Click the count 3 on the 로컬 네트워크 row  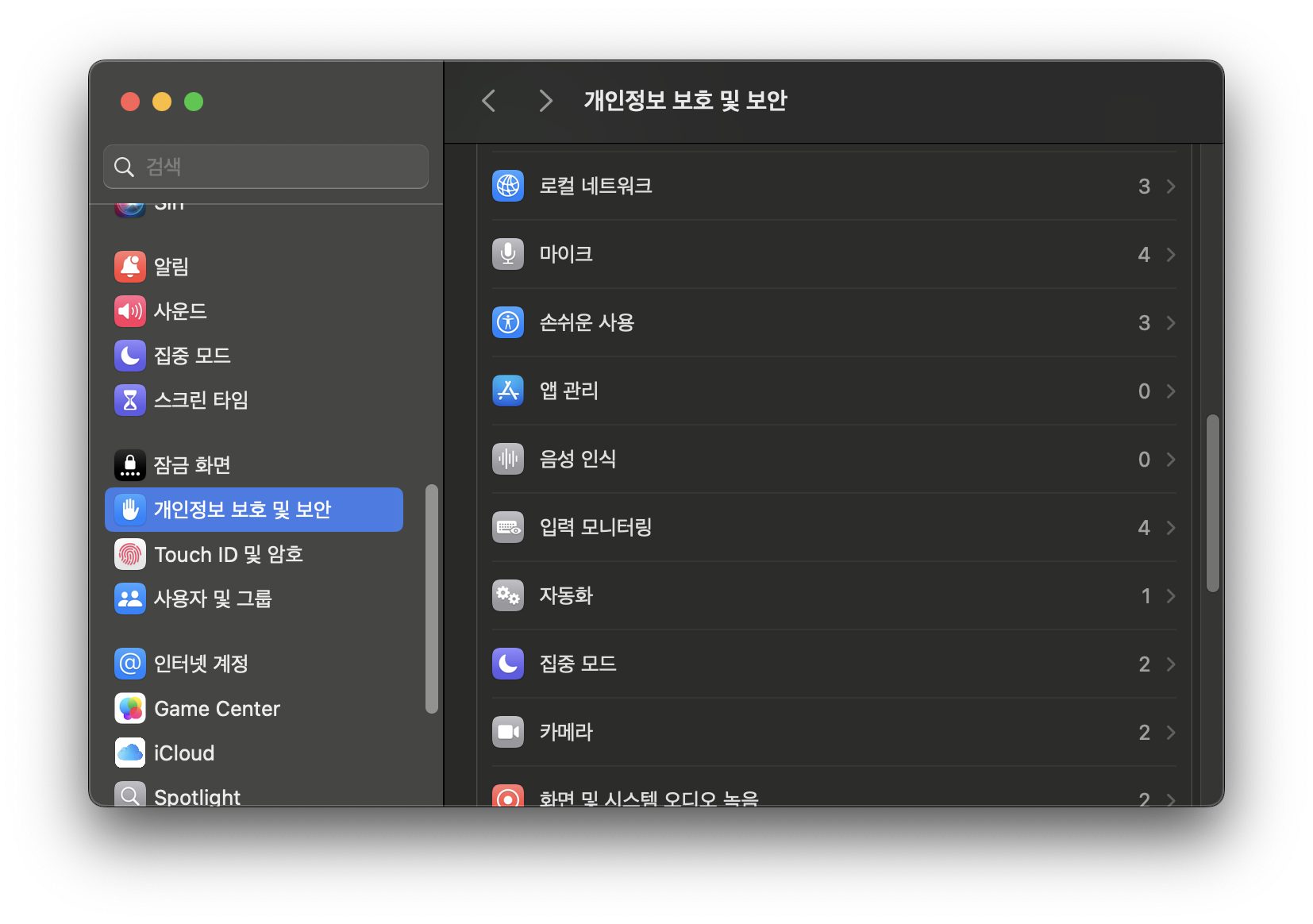click(1144, 186)
